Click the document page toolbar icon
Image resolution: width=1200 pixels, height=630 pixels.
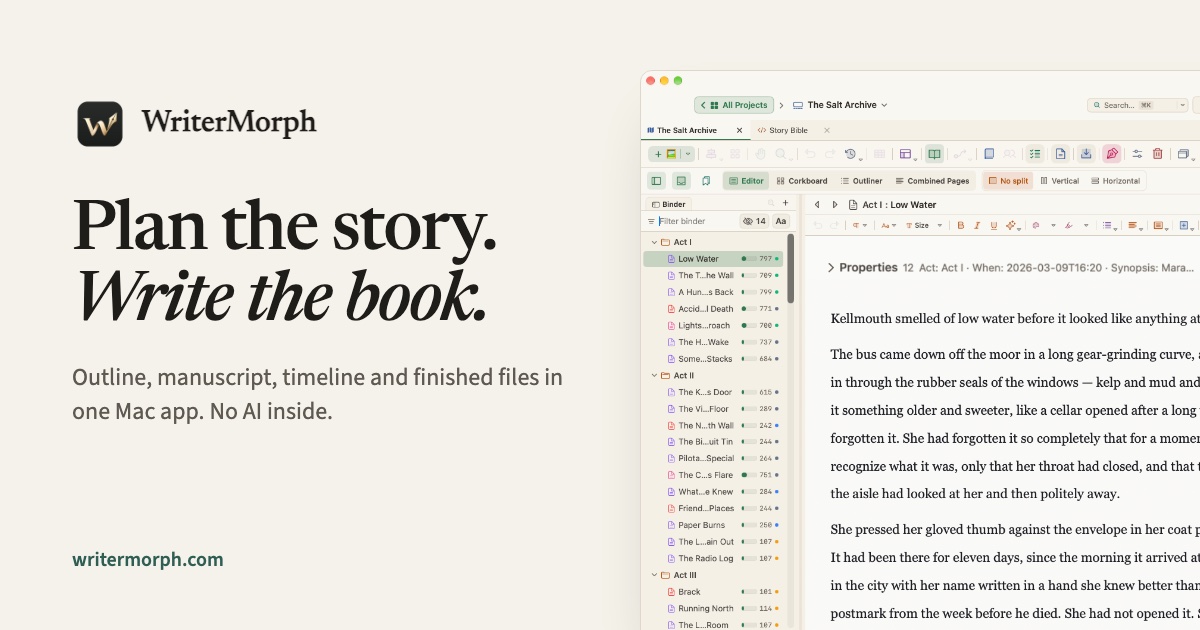point(1061,154)
